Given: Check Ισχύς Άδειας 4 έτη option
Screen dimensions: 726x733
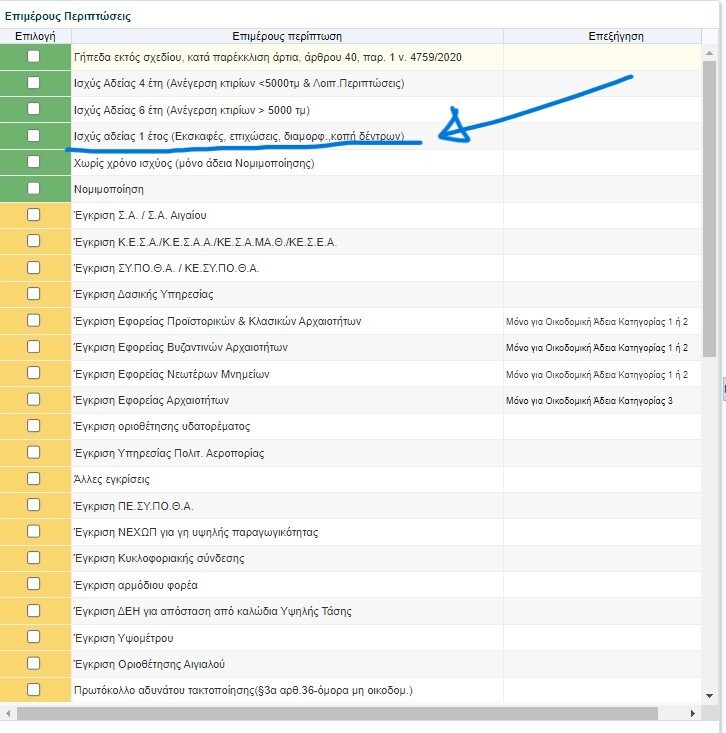Looking at the screenshot, I should [x=34, y=83].
